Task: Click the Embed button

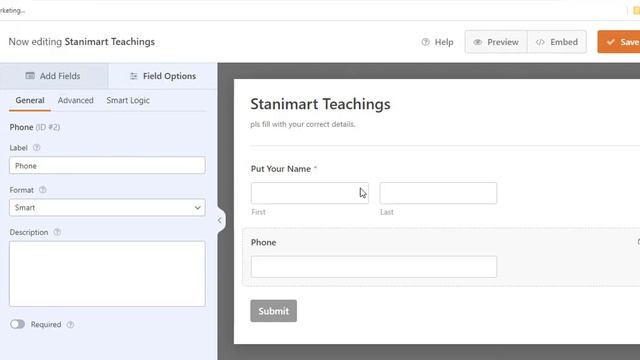Action: click(557, 42)
